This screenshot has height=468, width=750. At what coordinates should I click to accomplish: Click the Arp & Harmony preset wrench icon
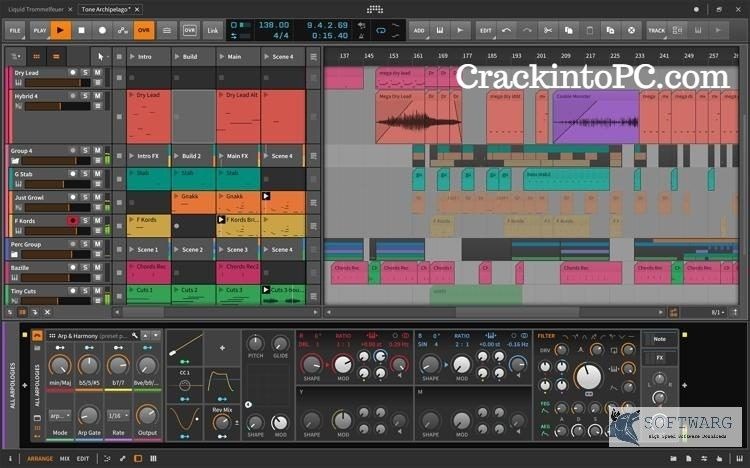(x=135, y=335)
